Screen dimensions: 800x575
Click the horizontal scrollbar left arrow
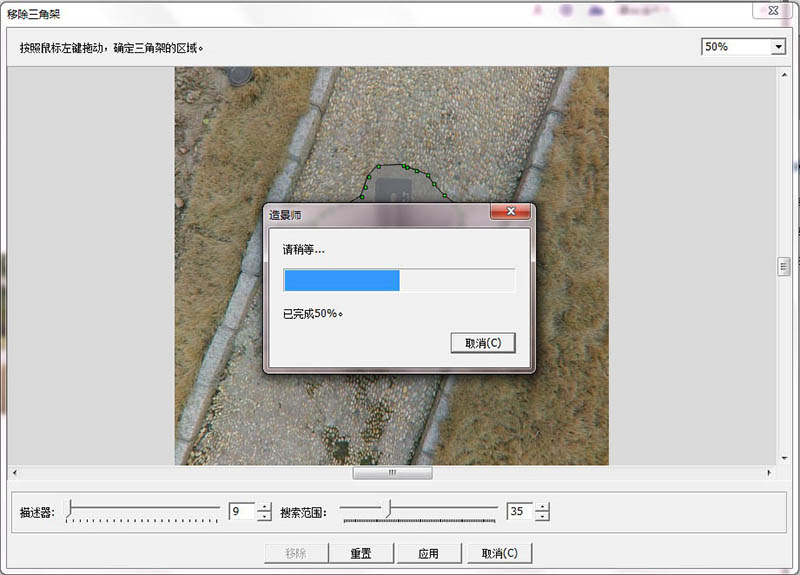(x=15, y=472)
